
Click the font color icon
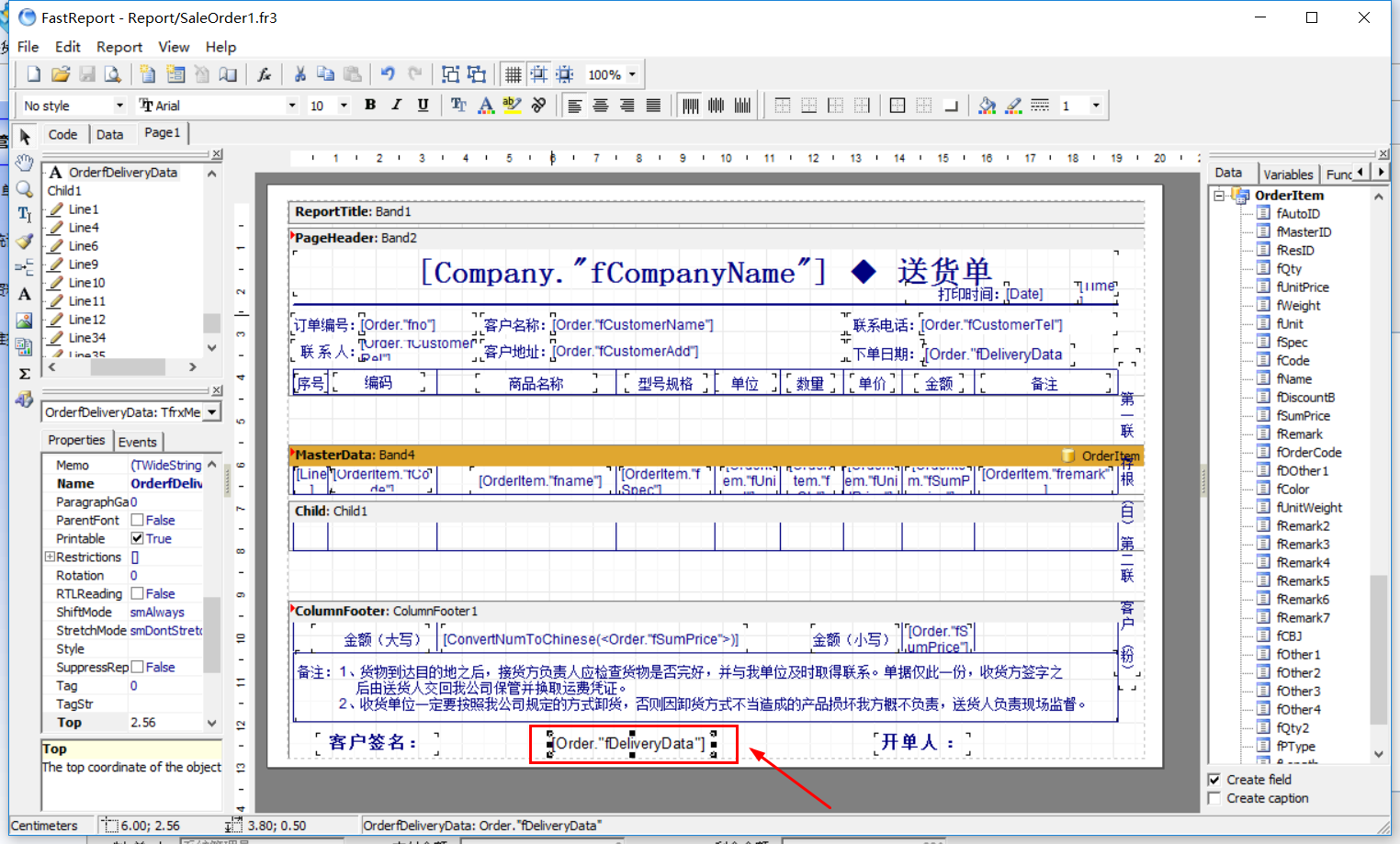[x=486, y=105]
